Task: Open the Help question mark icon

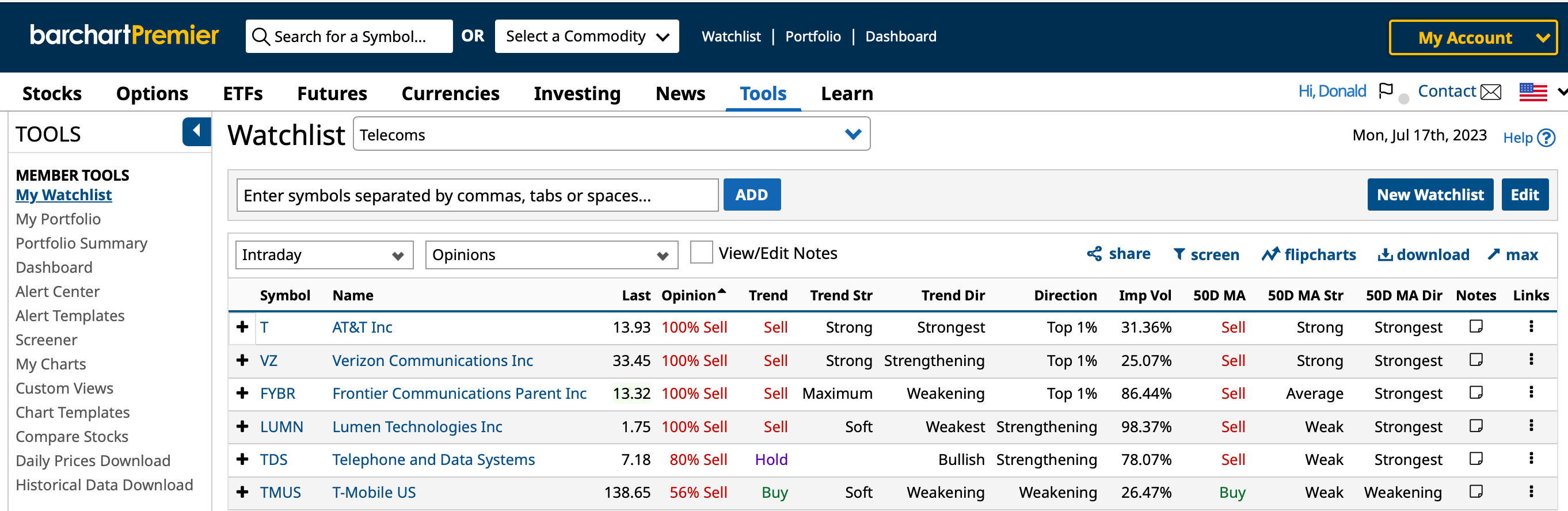Action: pos(1546,138)
